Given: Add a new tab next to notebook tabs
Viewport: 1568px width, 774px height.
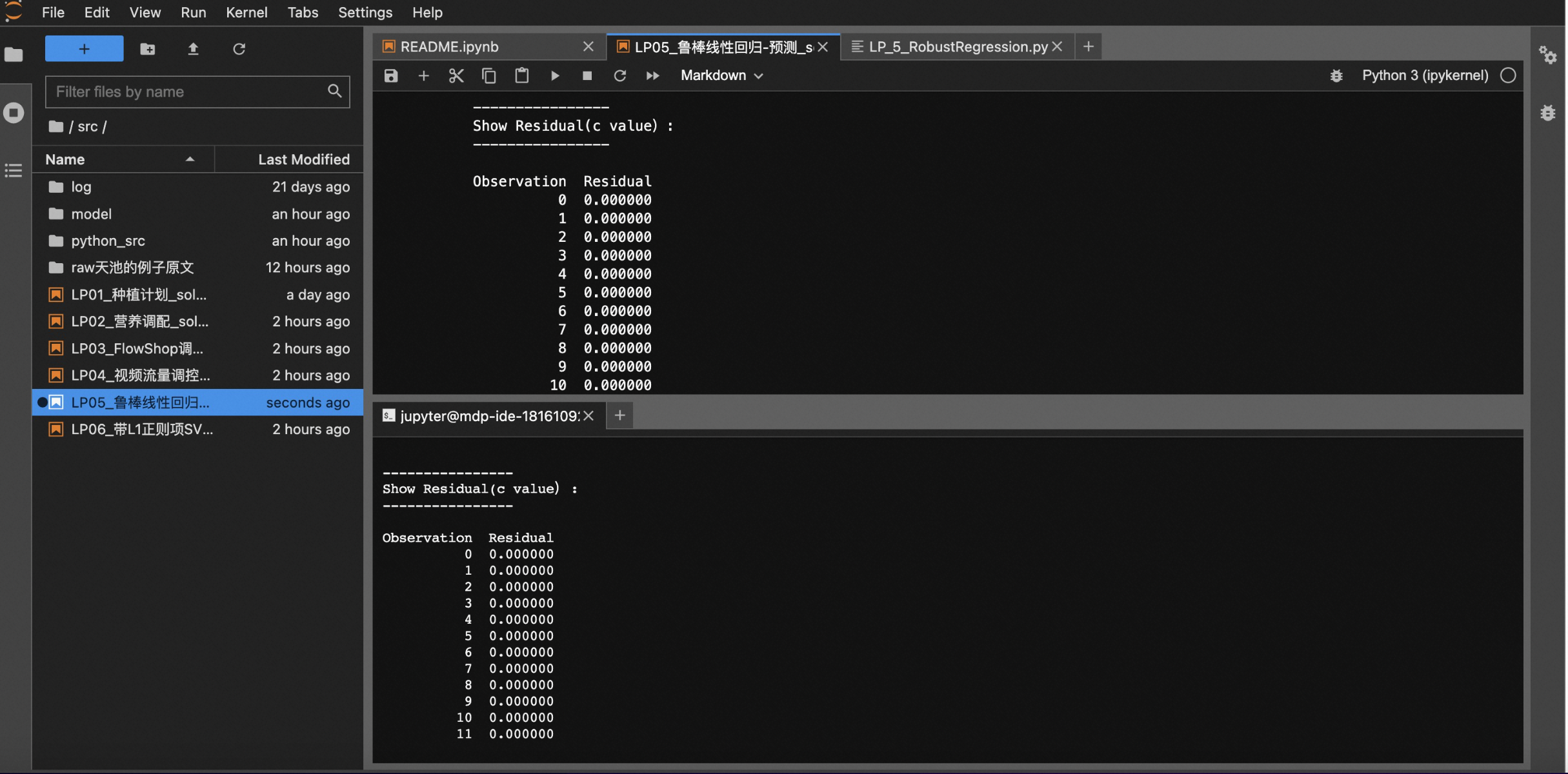Looking at the screenshot, I should (x=1088, y=46).
